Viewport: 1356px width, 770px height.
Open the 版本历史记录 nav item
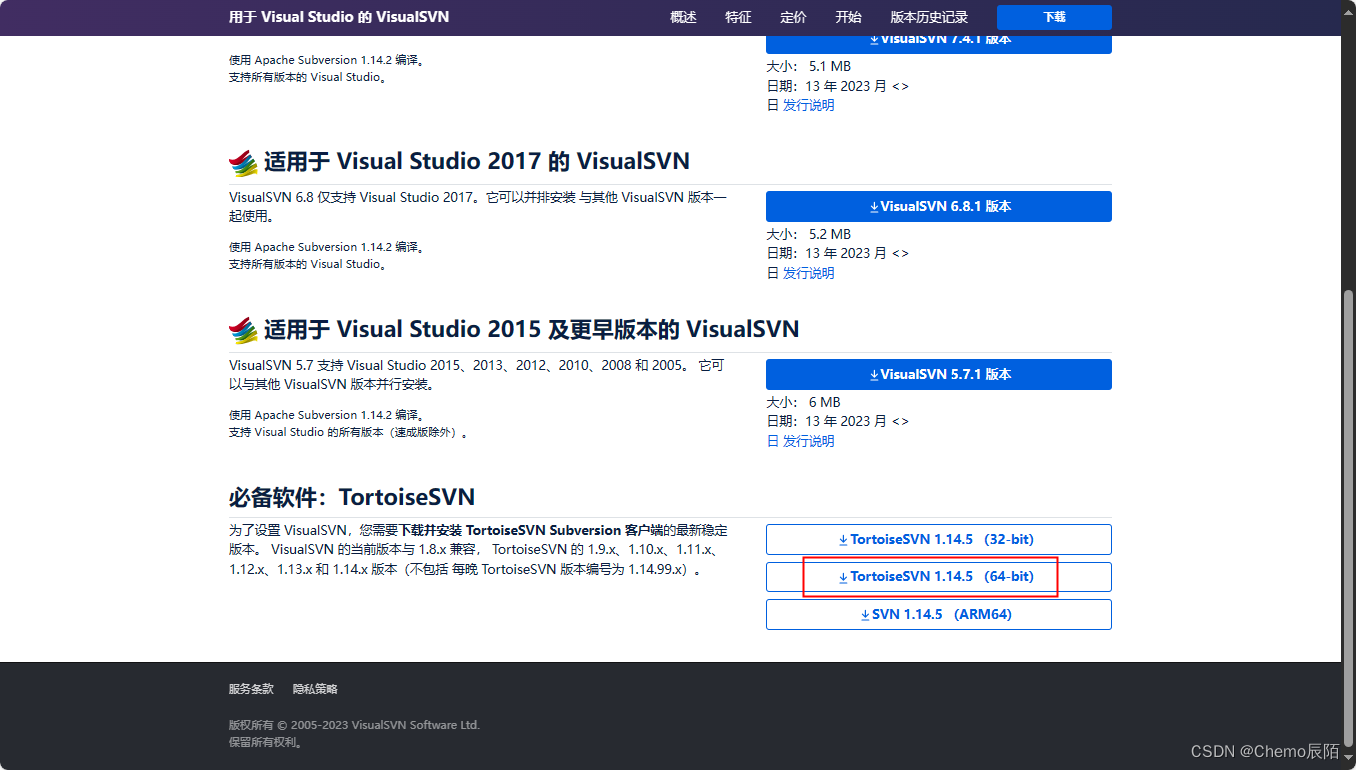click(929, 18)
